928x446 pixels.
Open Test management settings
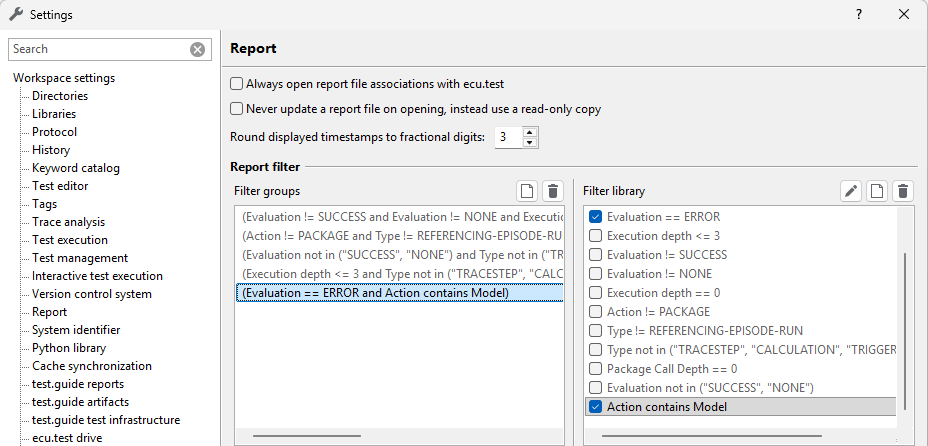[x=80, y=258]
